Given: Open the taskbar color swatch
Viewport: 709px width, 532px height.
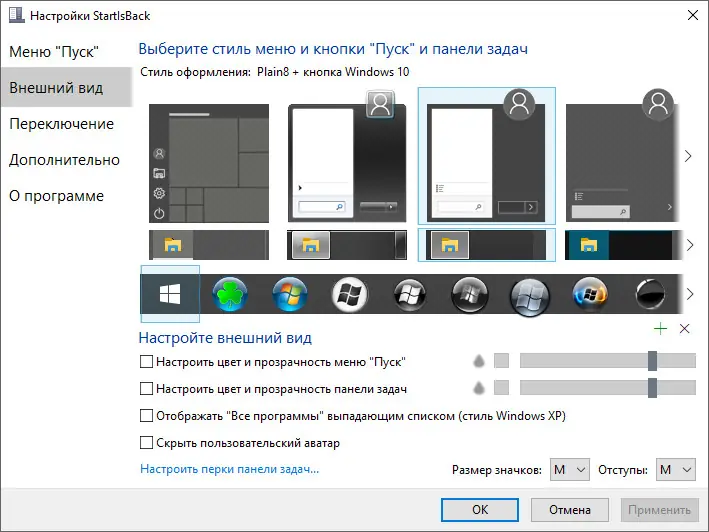Looking at the screenshot, I should (501, 388).
